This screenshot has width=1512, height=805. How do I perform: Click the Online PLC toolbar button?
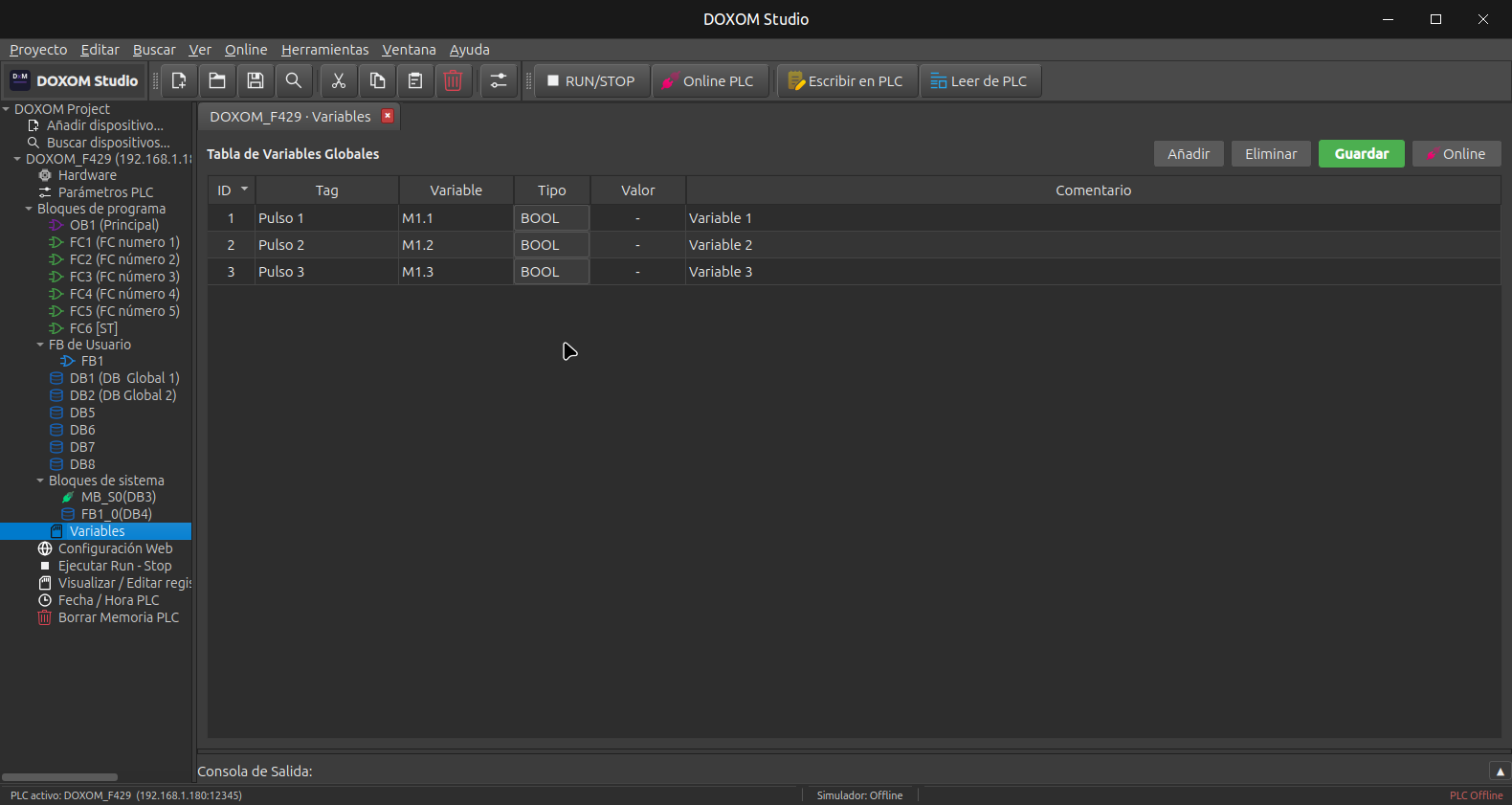pos(709,81)
